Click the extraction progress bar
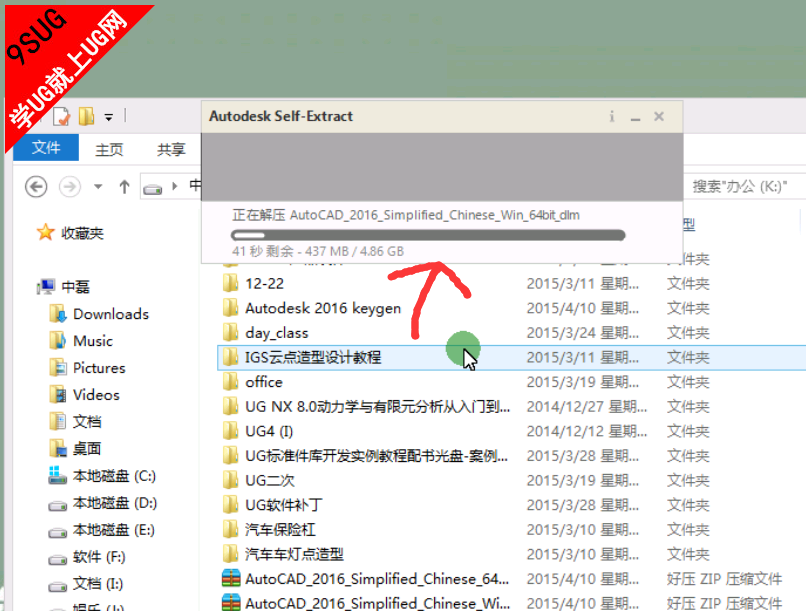Viewport: 806px width, 611px height. (428, 235)
